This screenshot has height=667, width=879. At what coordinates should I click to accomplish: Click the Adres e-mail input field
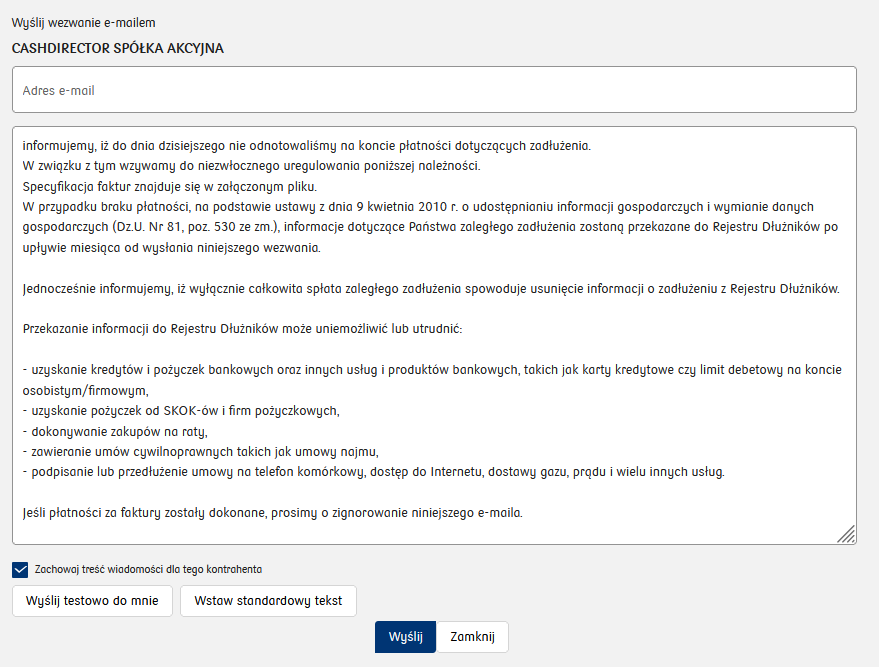[x=434, y=90]
